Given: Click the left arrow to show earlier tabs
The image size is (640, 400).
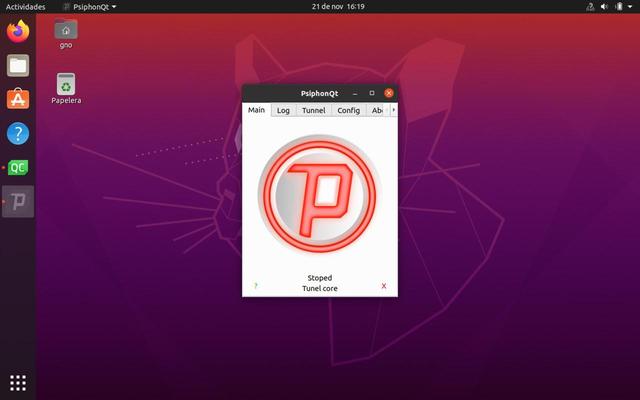Looking at the screenshot, I should [x=387, y=110].
